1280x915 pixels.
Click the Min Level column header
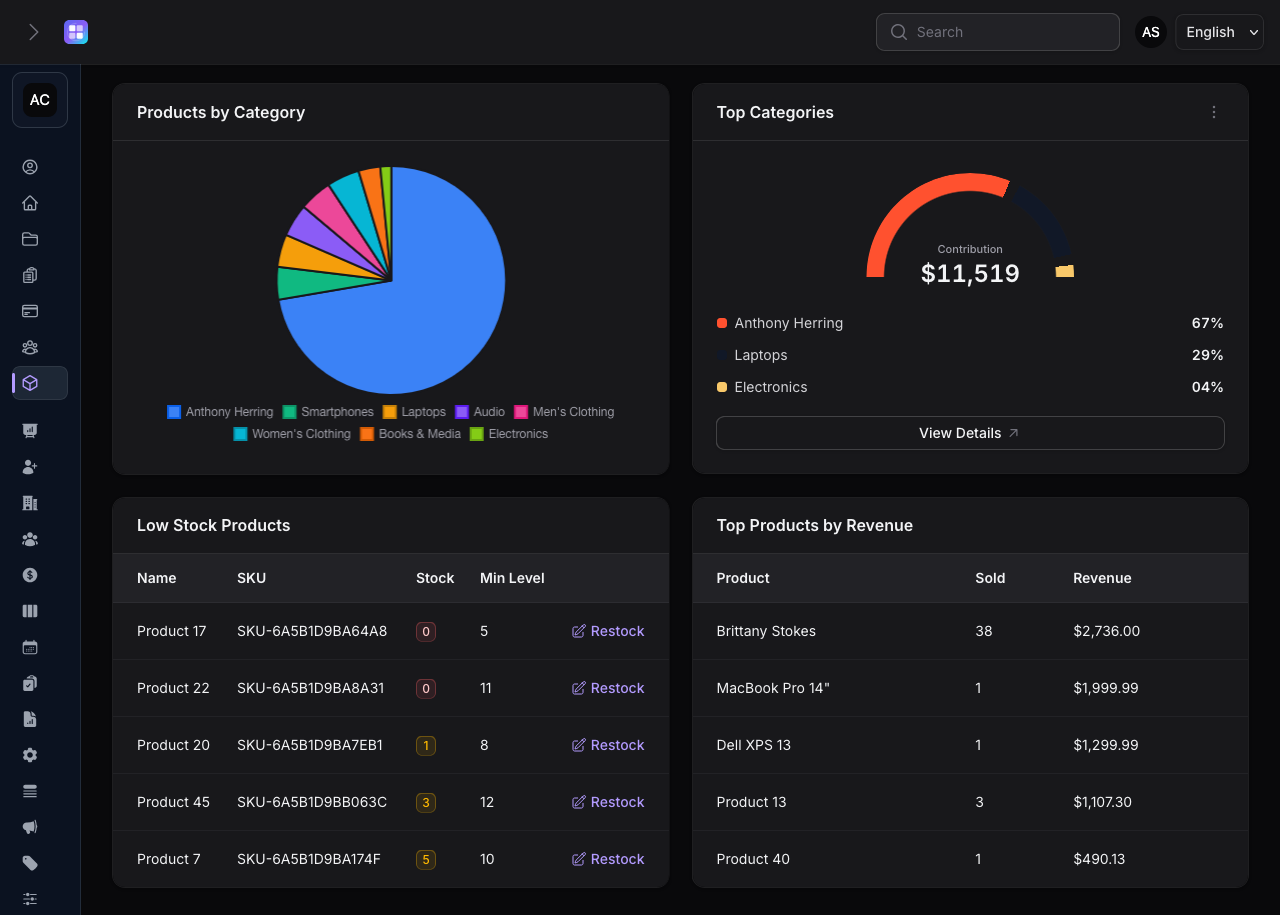(x=512, y=578)
